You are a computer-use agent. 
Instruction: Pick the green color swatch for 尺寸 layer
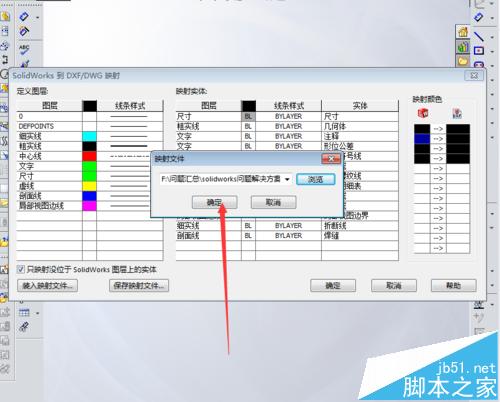89,176
